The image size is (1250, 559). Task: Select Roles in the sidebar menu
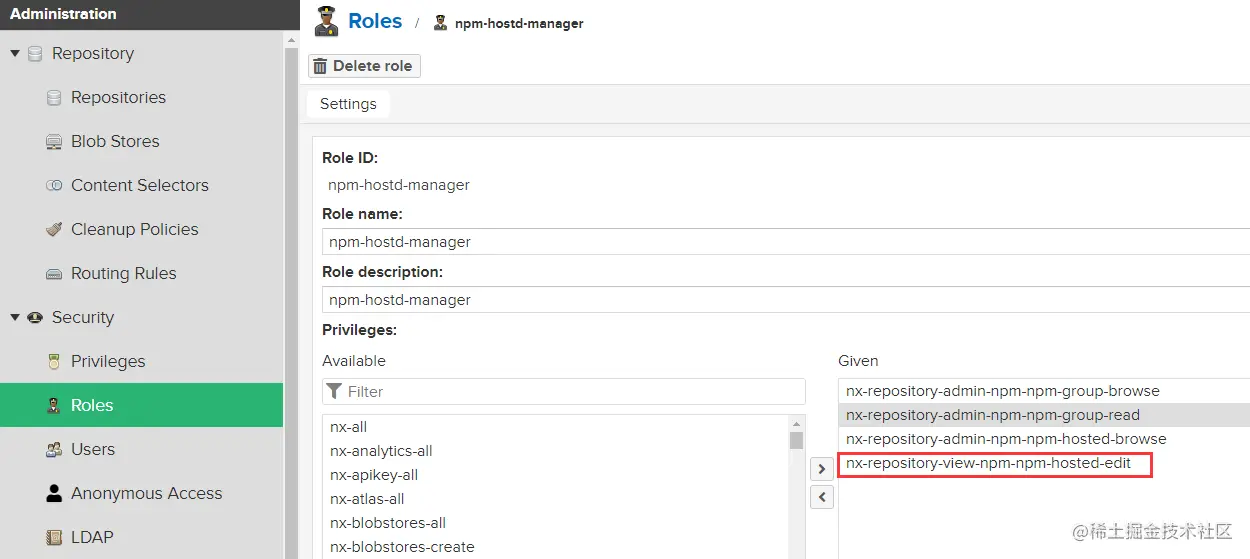click(x=92, y=405)
